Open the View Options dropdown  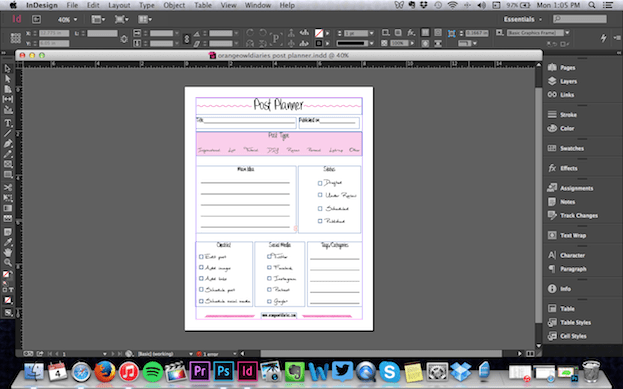click(99, 19)
